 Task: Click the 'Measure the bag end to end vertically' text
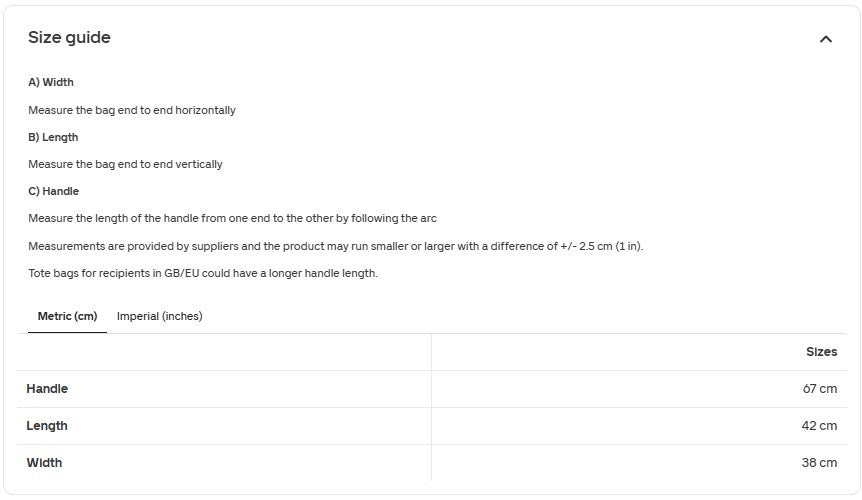point(125,164)
